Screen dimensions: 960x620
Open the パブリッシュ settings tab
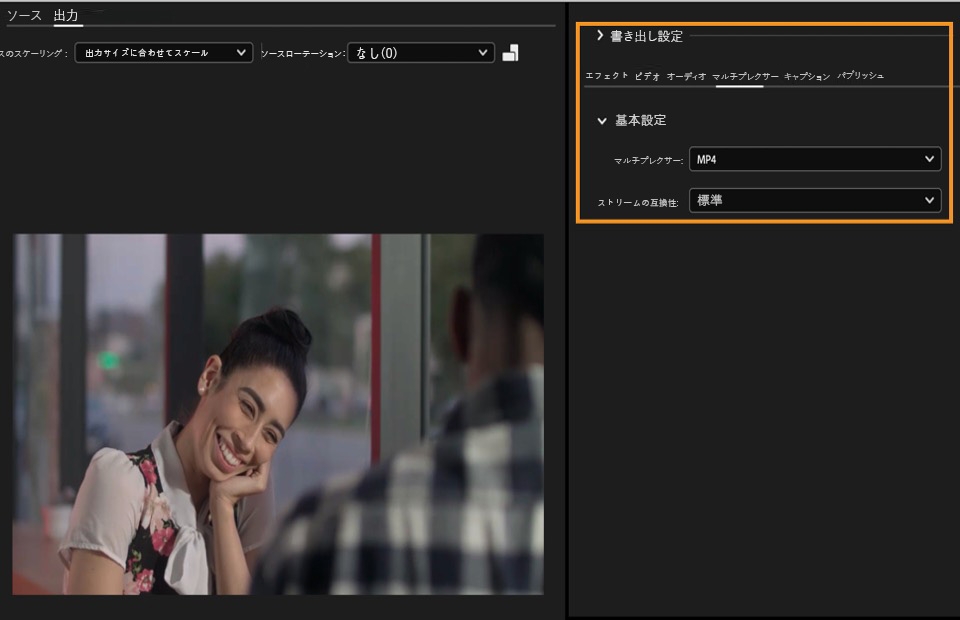pos(860,75)
